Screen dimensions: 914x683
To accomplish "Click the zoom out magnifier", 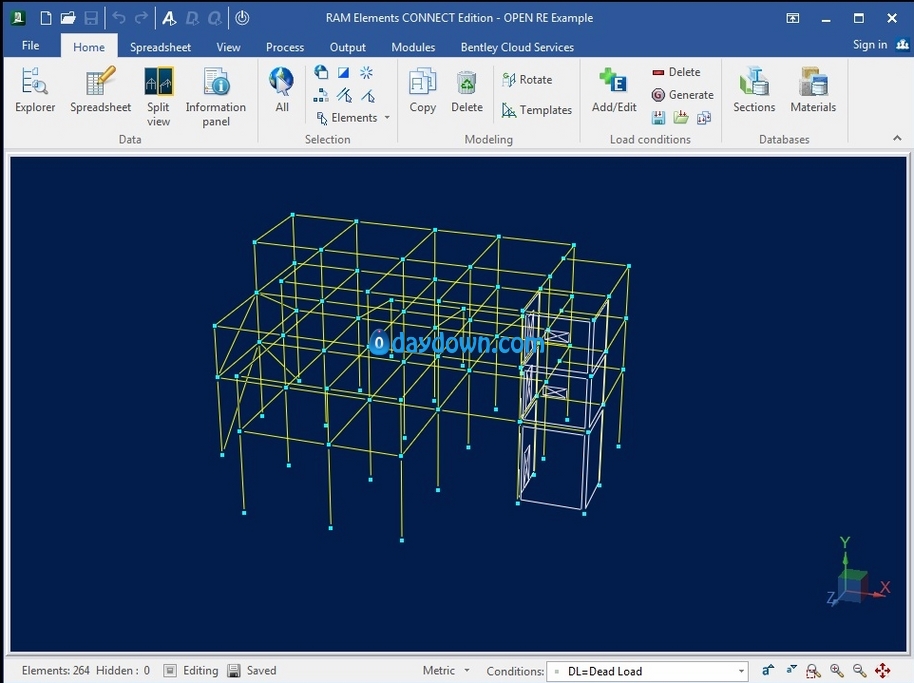I will pyautogui.click(x=859, y=671).
